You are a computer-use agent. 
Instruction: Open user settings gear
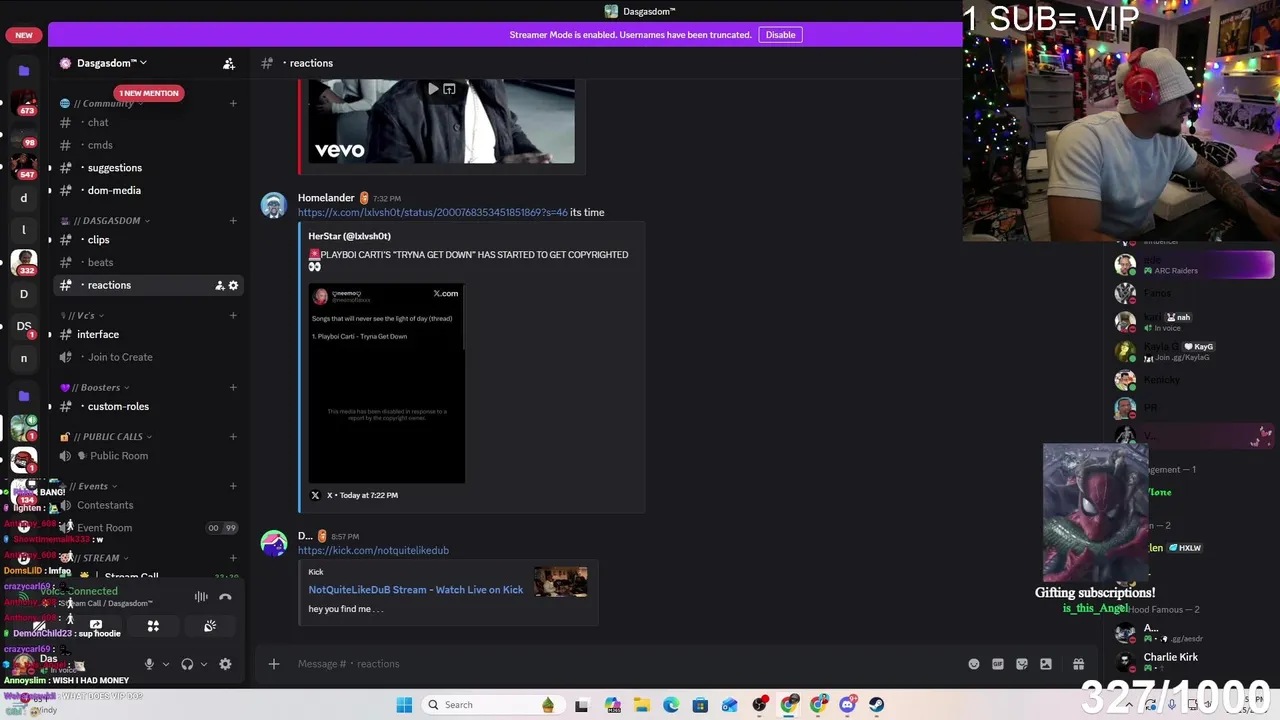(x=225, y=664)
